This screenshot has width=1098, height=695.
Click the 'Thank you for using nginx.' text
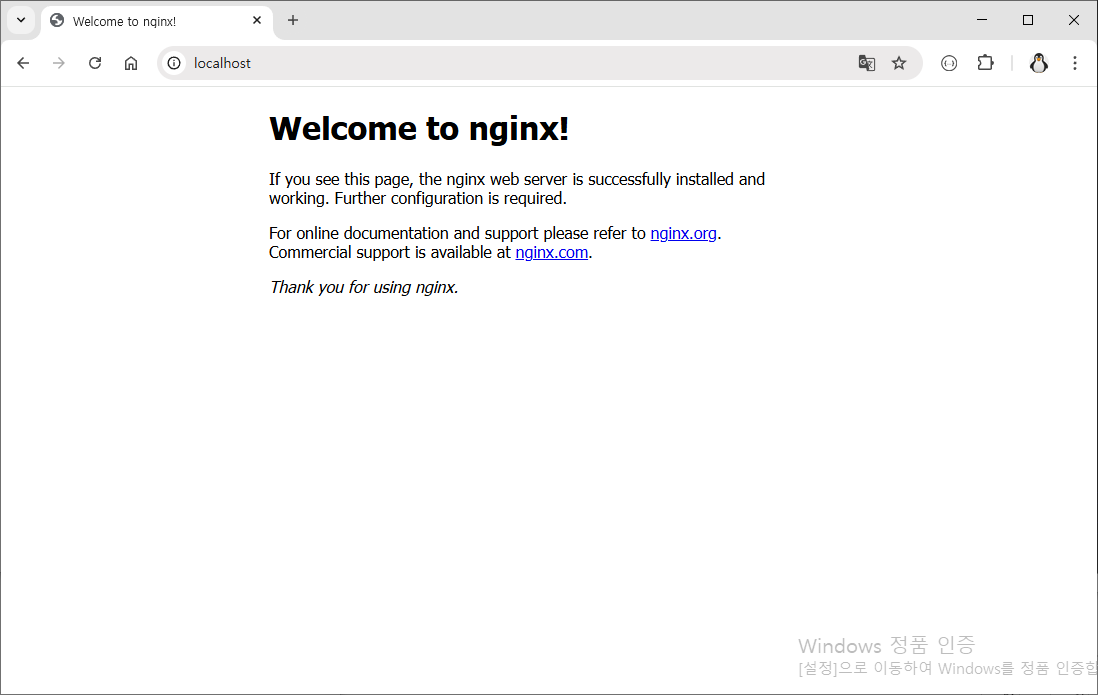(364, 287)
